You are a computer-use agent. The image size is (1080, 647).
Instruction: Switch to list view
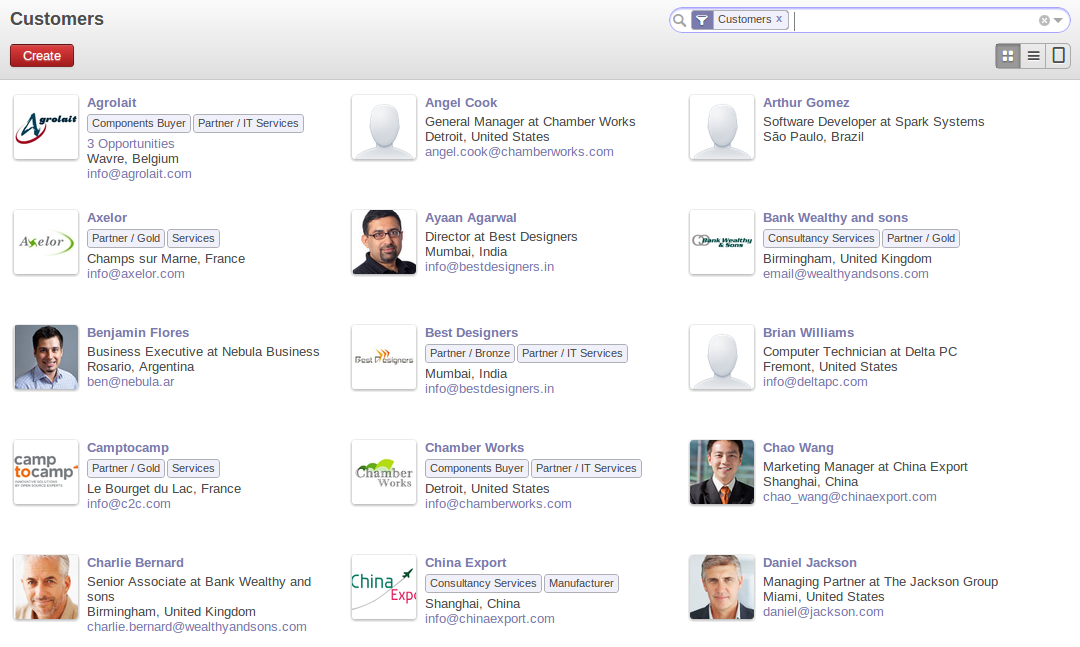pyautogui.click(x=1033, y=56)
